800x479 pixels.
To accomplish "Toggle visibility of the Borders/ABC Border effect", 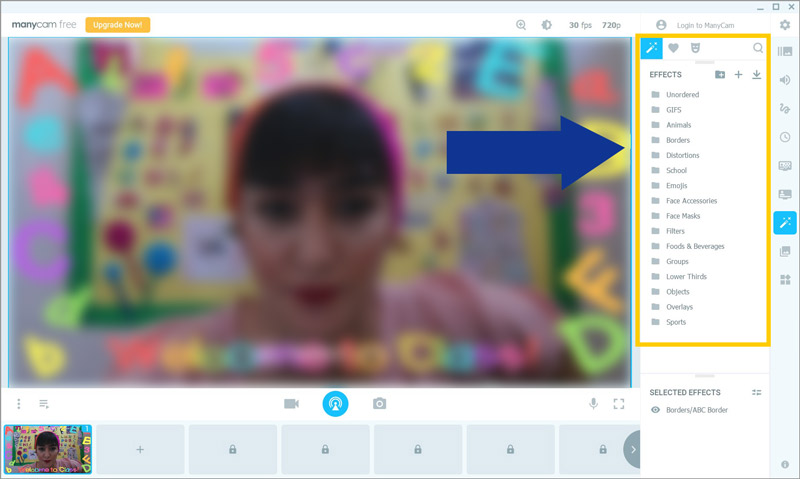I will (656, 410).
